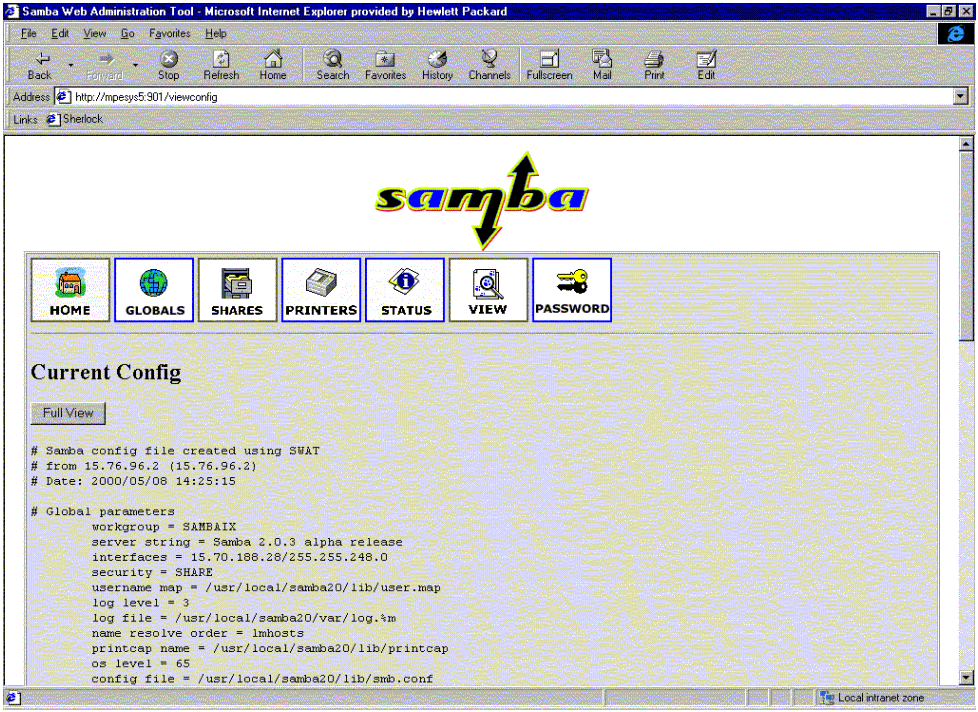Go to the browser Home page
Screen dimensions: 978x712
pos(273,65)
